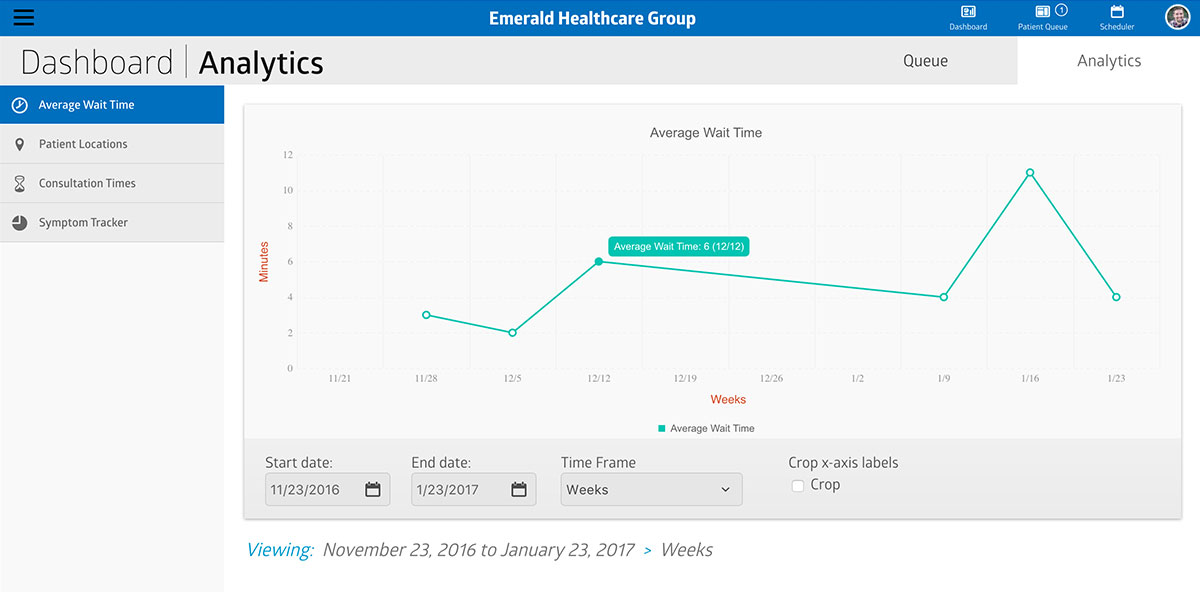Click the Consultation Times hourglass icon
Screen dimensions: 1200x592
point(19,183)
